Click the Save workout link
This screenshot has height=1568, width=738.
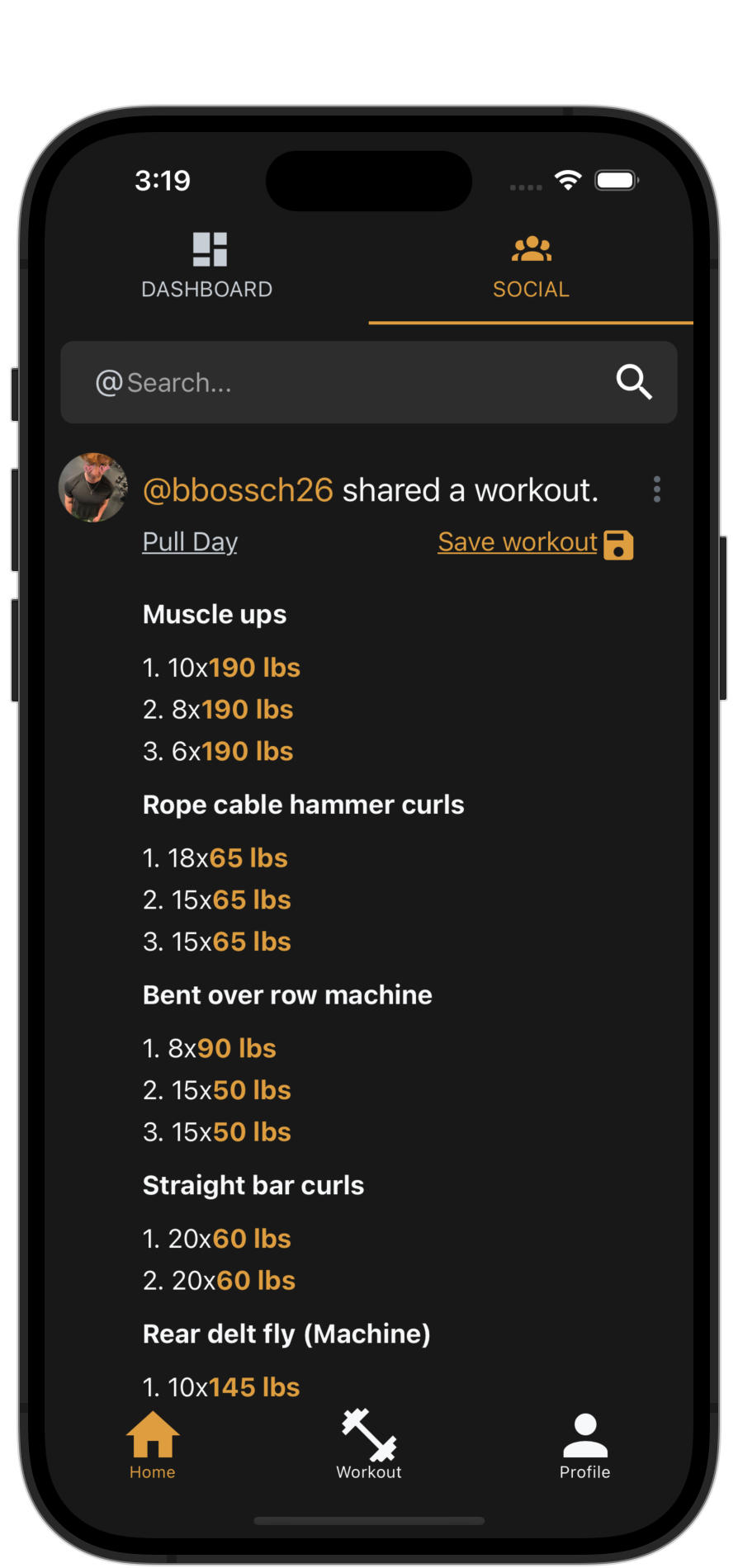point(518,541)
